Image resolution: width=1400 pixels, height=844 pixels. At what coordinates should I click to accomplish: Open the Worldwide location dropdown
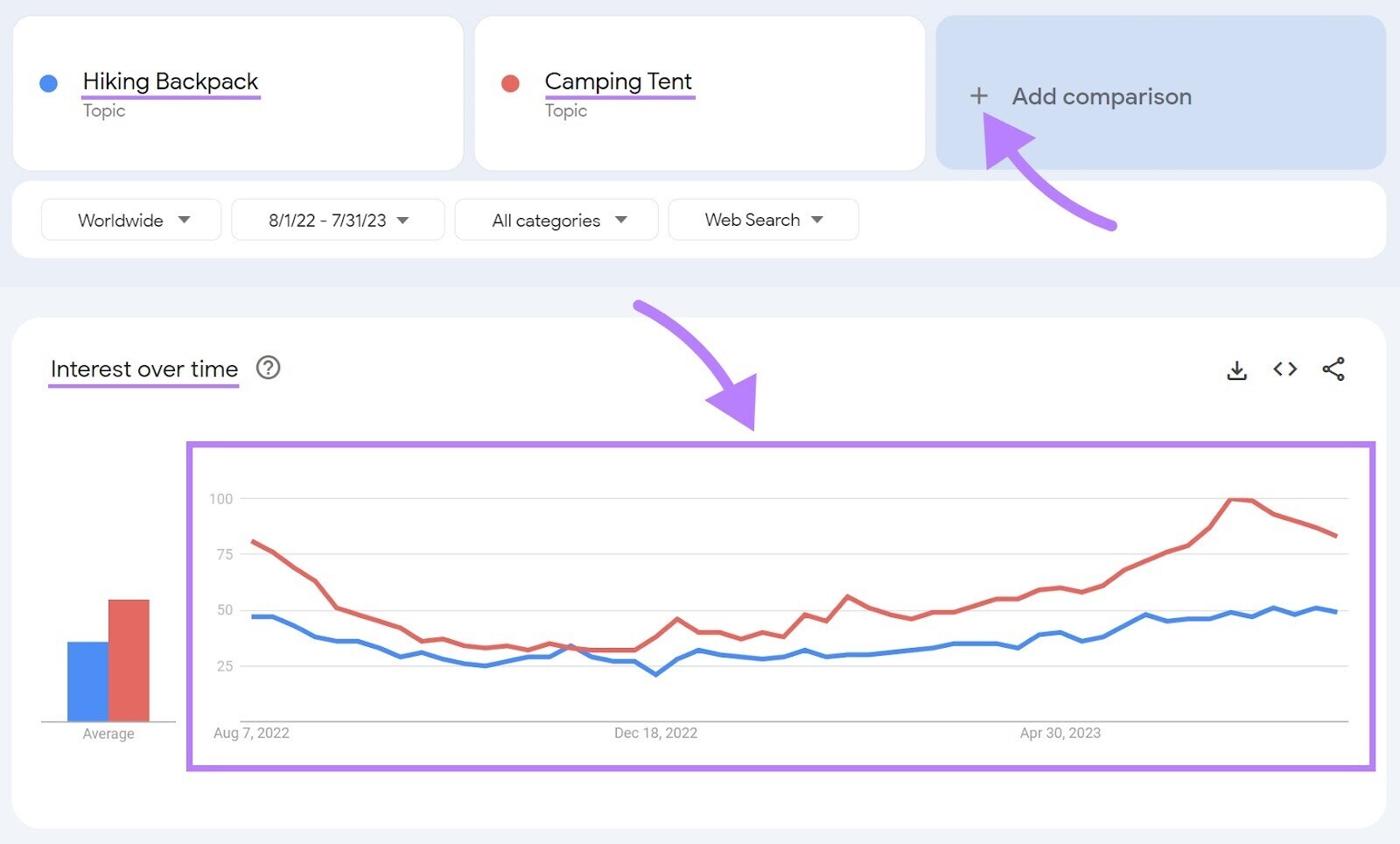tap(130, 220)
